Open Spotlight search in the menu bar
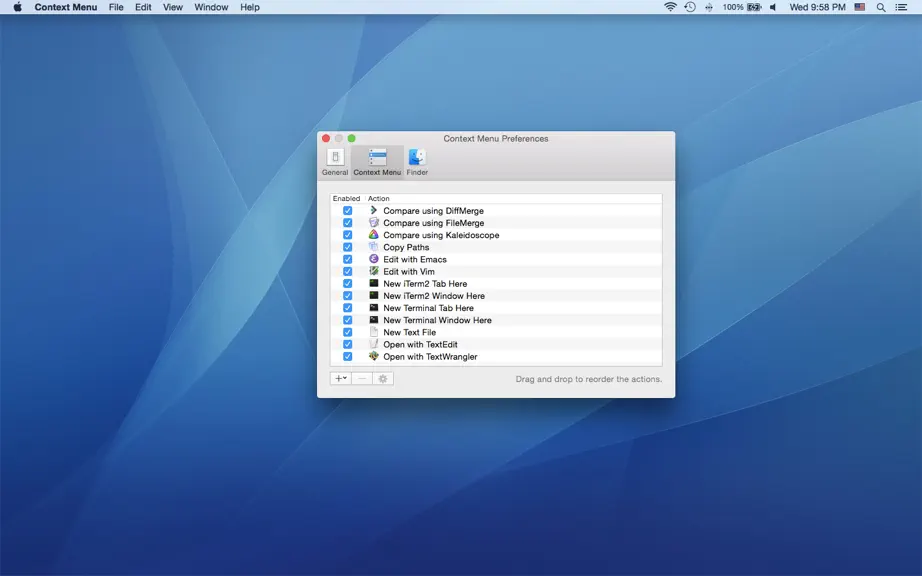Screen dimensions: 922x576 [881, 7]
